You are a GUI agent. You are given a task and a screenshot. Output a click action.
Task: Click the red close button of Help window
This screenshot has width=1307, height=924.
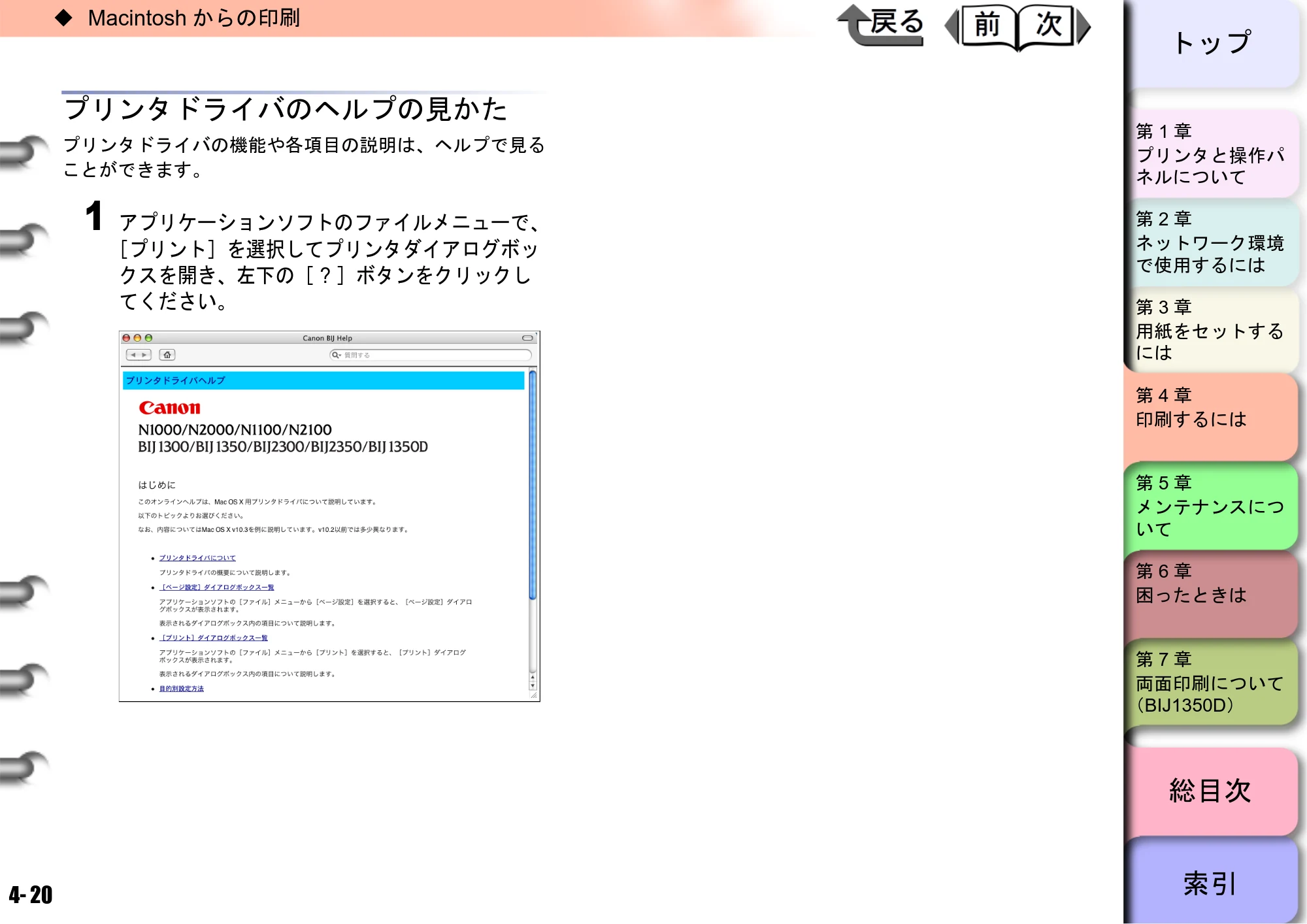[126, 338]
